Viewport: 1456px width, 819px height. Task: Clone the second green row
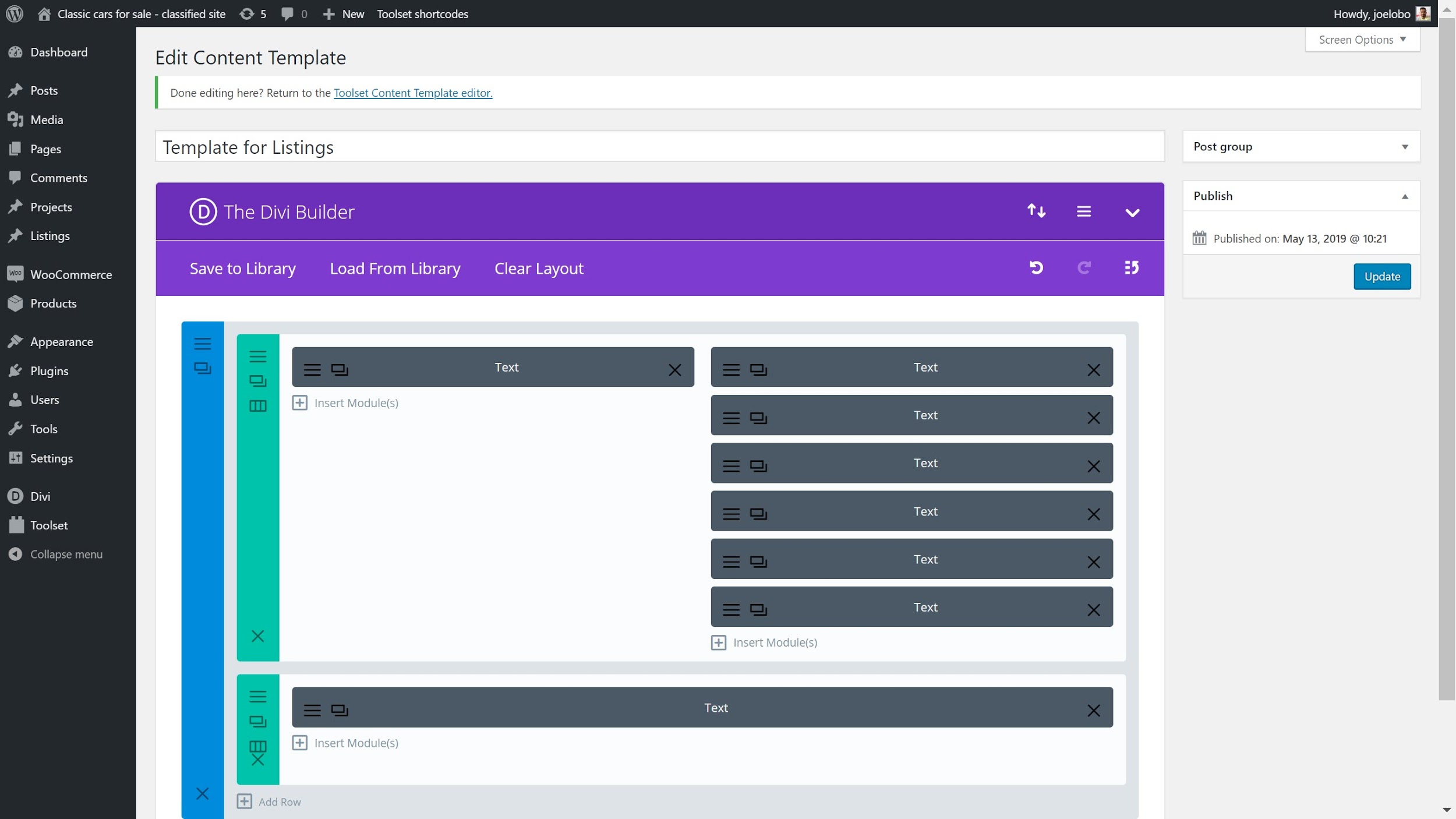[257, 721]
